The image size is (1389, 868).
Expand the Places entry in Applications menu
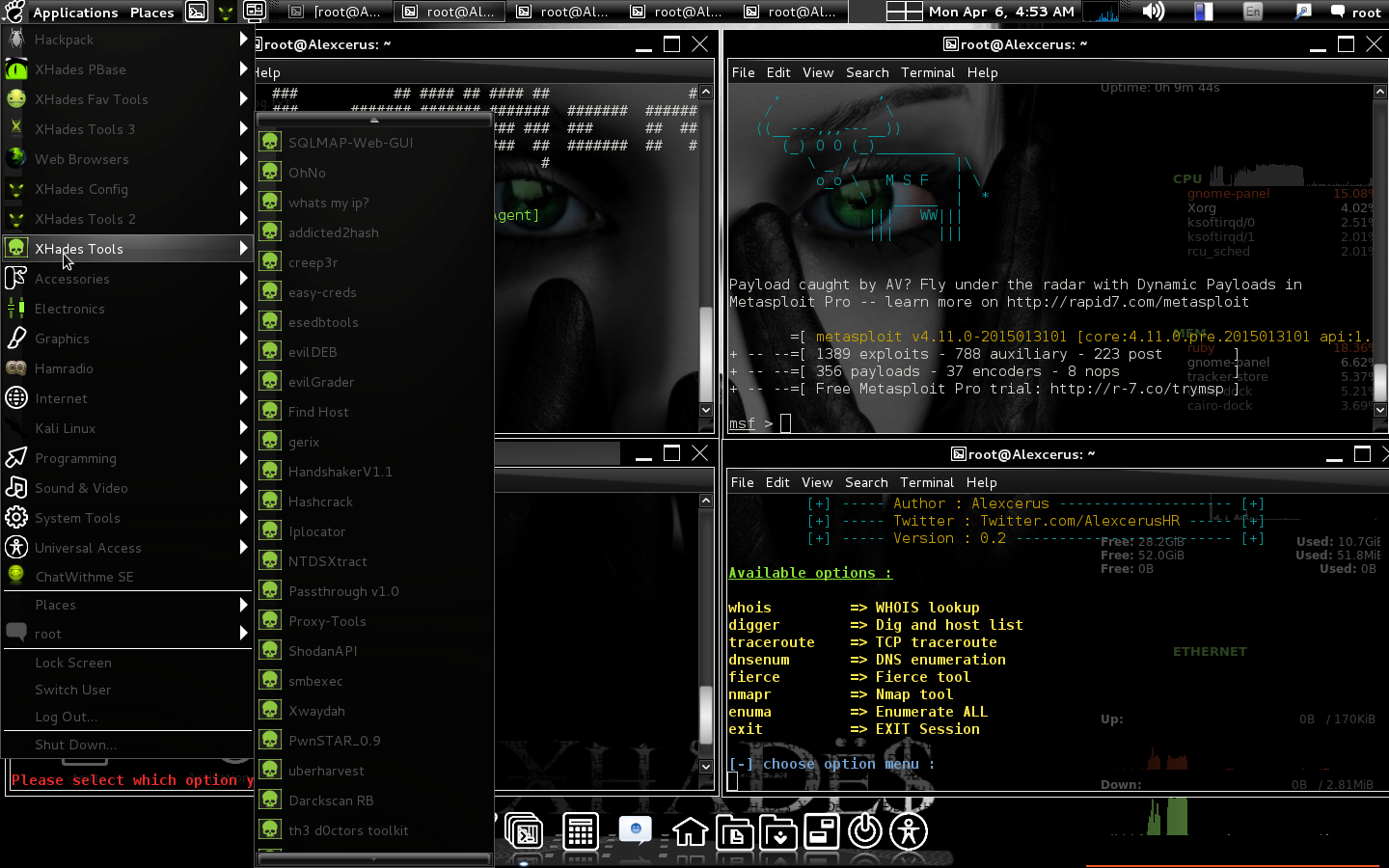(x=127, y=605)
